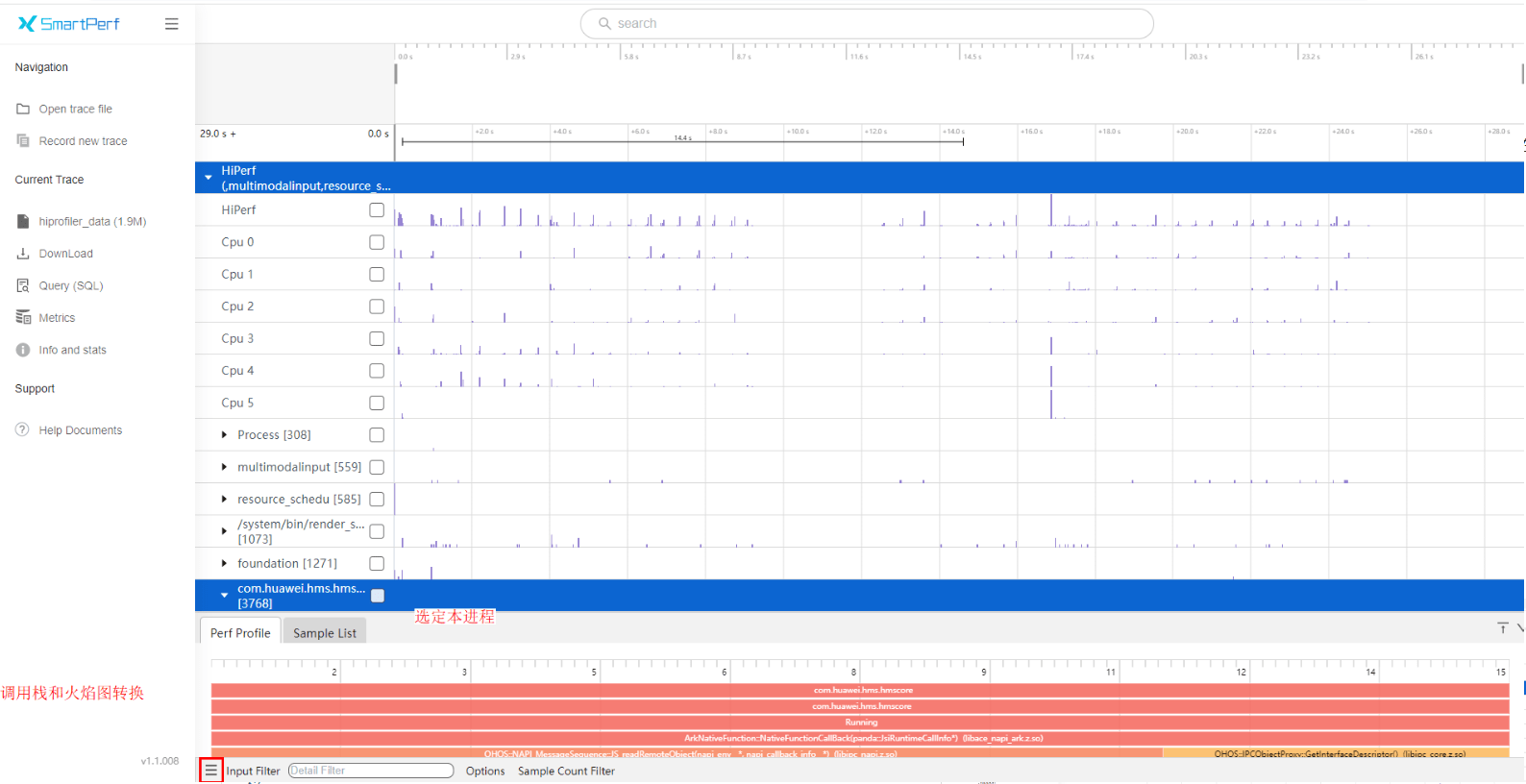Tick the Cpu 4 checkbox
Screen dimensions: 1526x784
pos(377,370)
